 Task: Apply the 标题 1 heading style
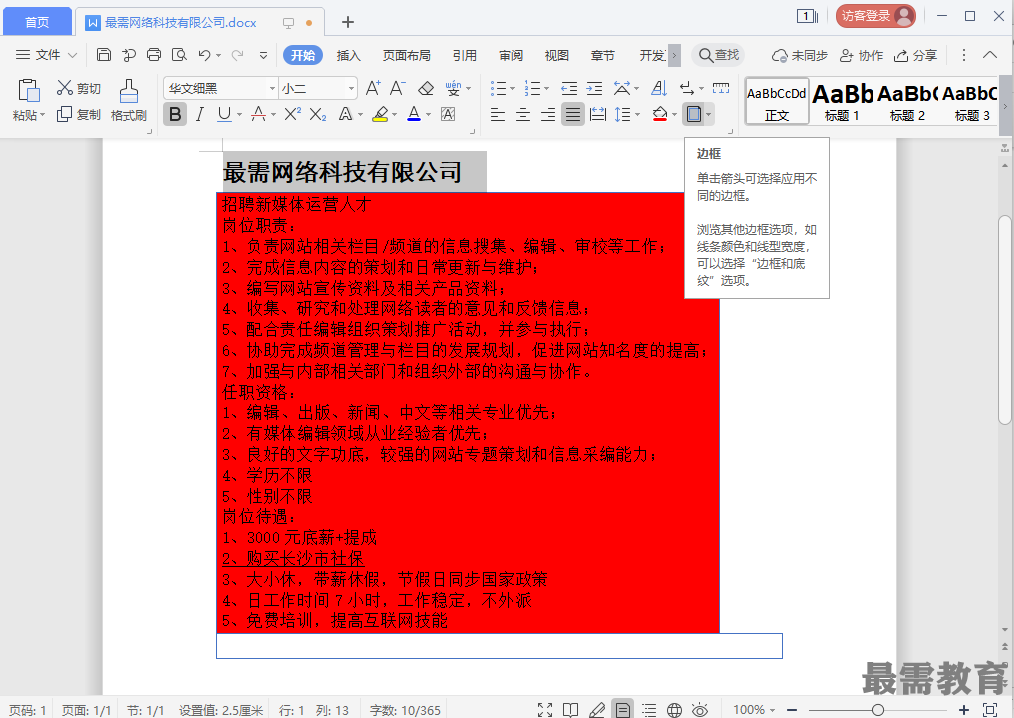click(842, 101)
